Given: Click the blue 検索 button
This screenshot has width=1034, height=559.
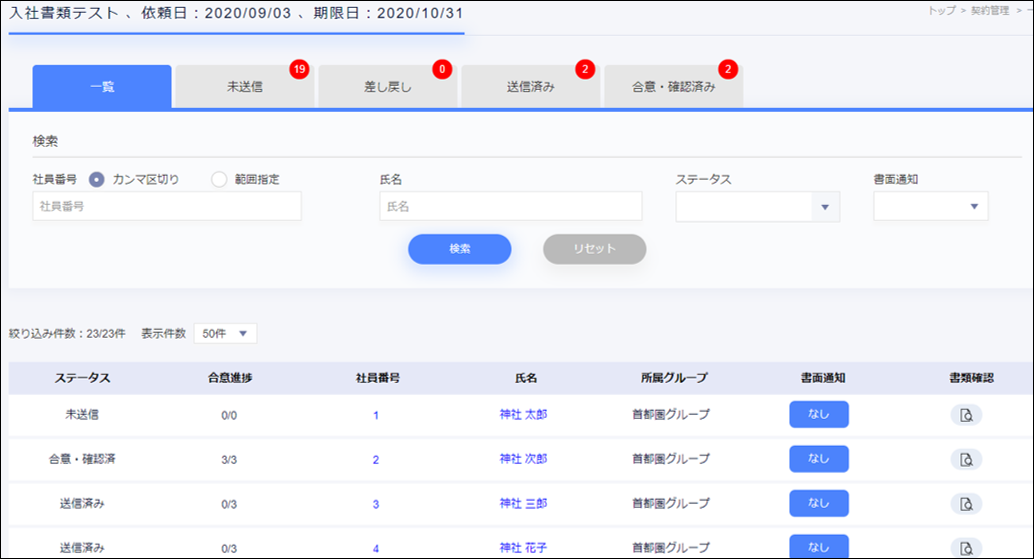Looking at the screenshot, I should tap(460, 249).
